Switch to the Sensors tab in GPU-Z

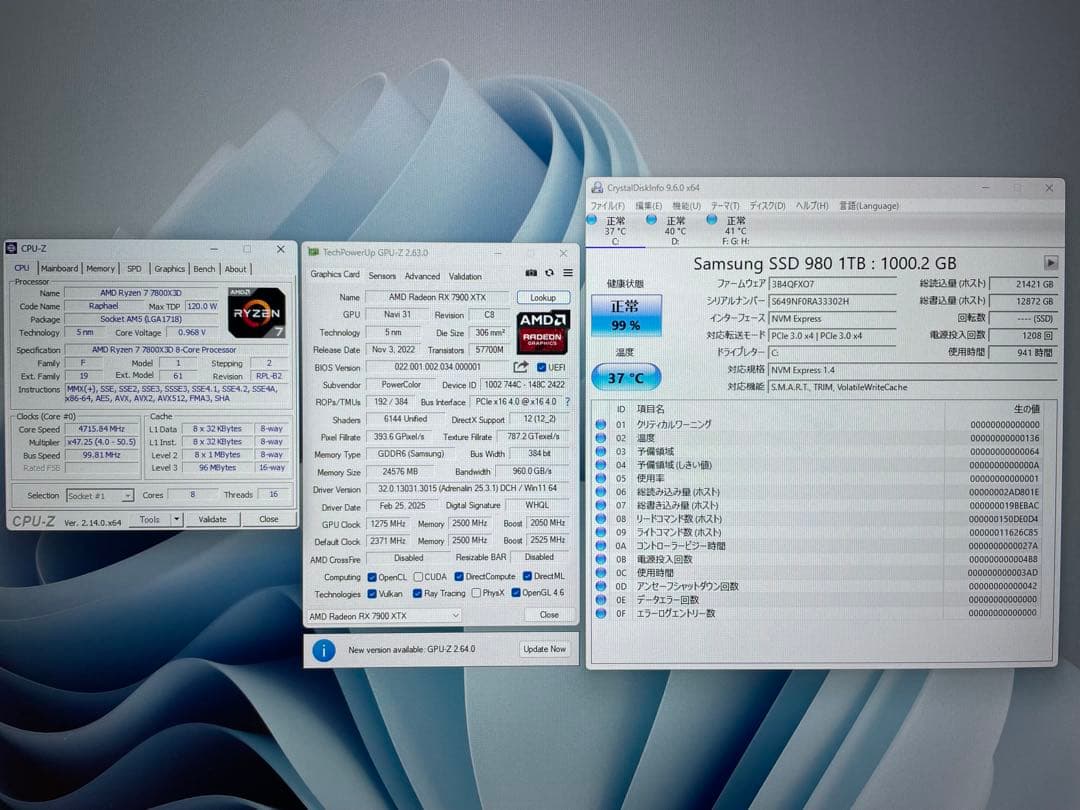click(381, 276)
